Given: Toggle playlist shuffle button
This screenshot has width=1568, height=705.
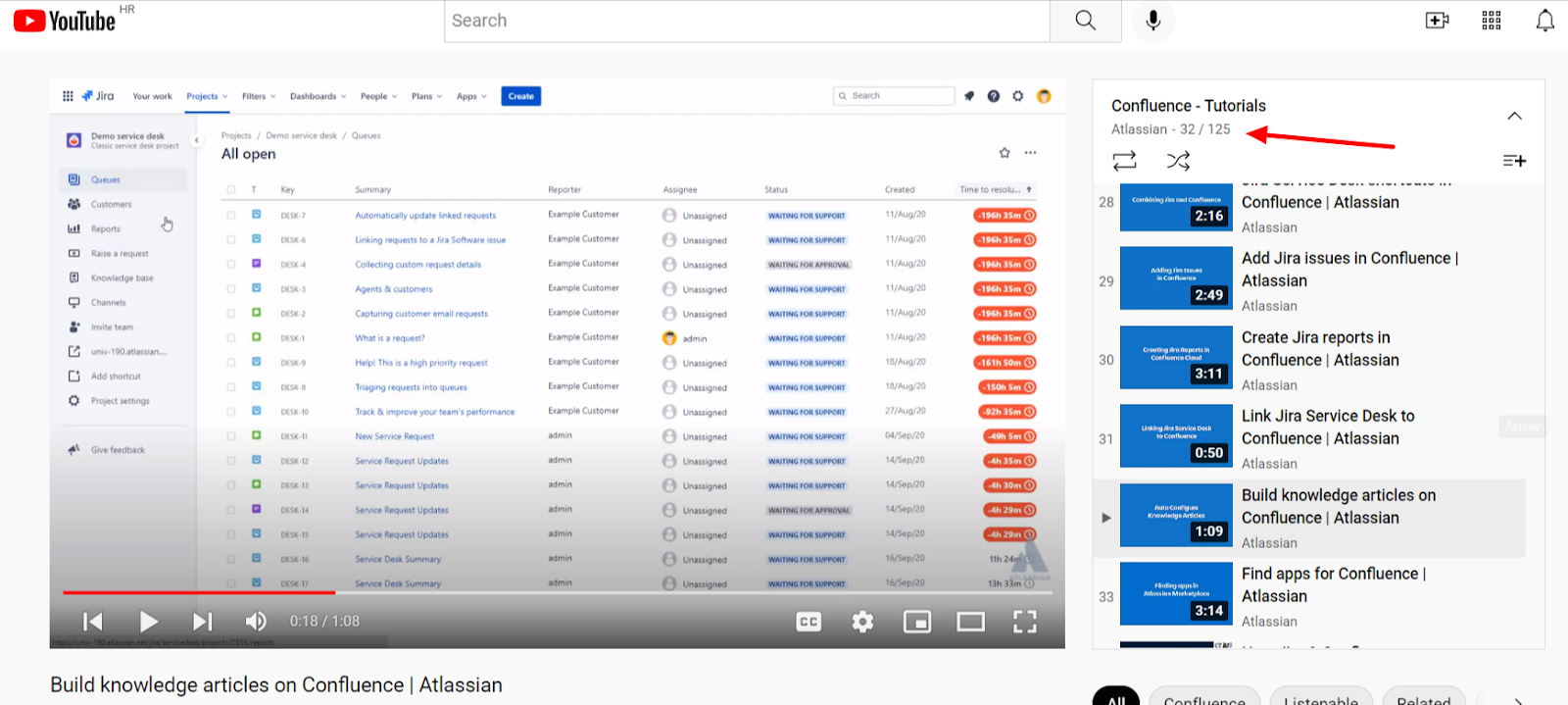Looking at the screenshot, I should (1178, 160).
